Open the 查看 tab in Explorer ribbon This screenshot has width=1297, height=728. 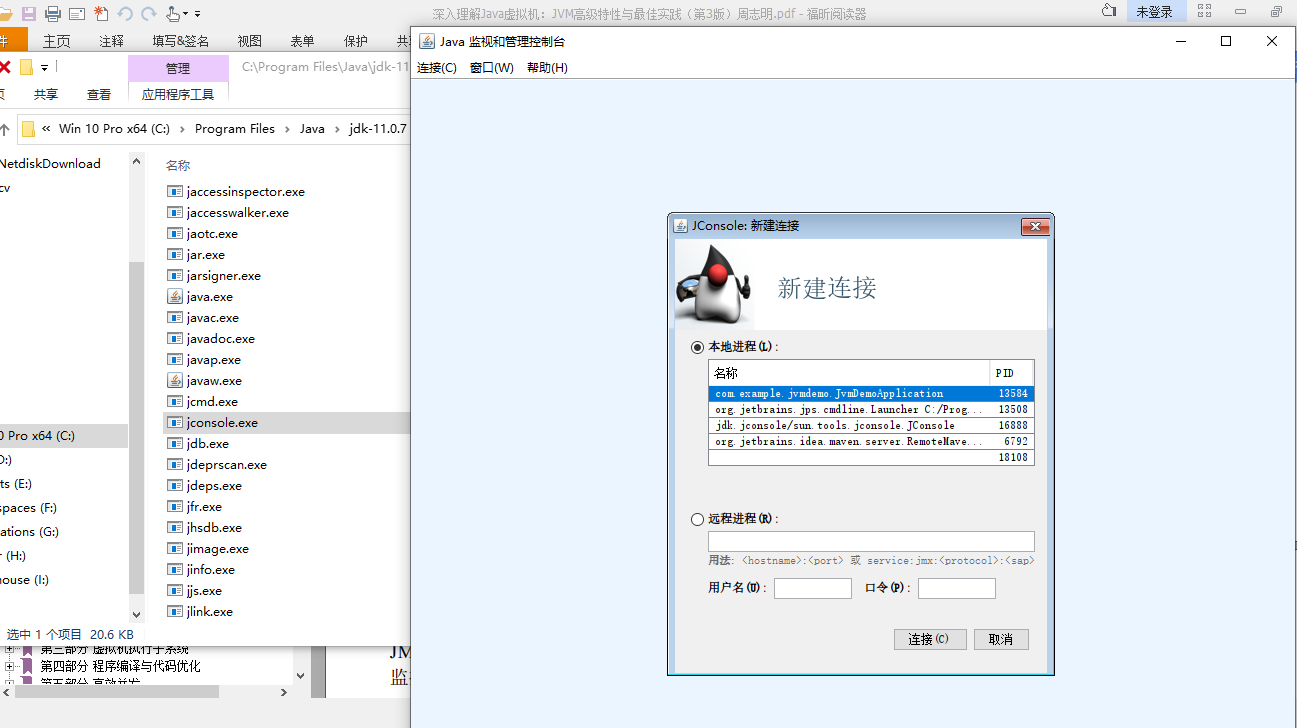pyautogui.click(x=99, y=94)
